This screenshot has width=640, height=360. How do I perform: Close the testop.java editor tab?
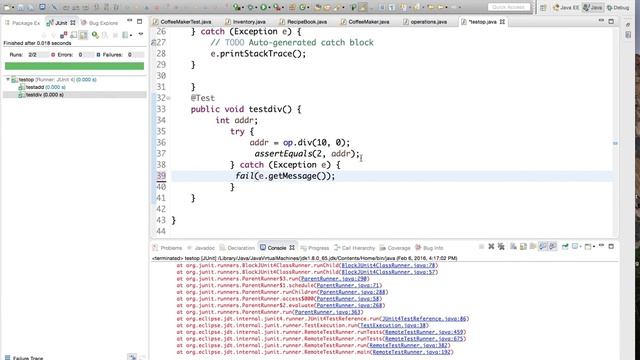(502, 22)
